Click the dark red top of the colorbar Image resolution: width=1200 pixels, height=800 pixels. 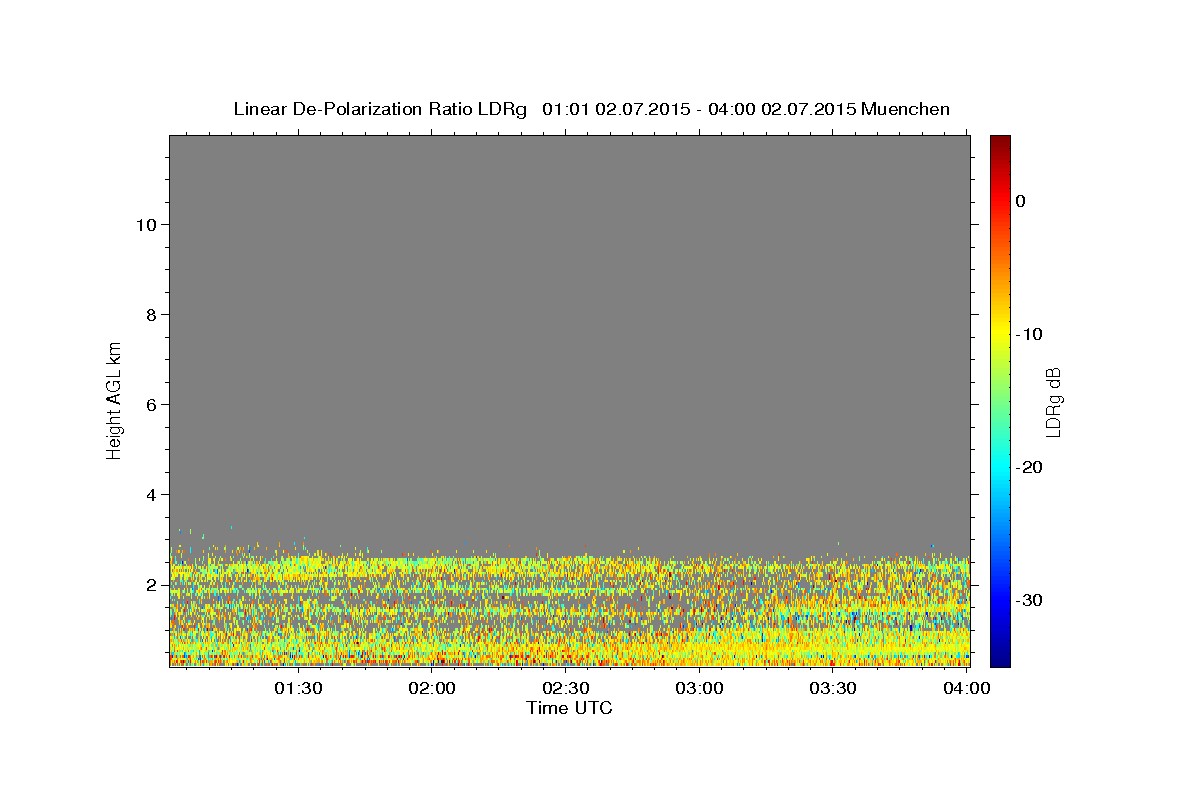(x=1000, y=142)
